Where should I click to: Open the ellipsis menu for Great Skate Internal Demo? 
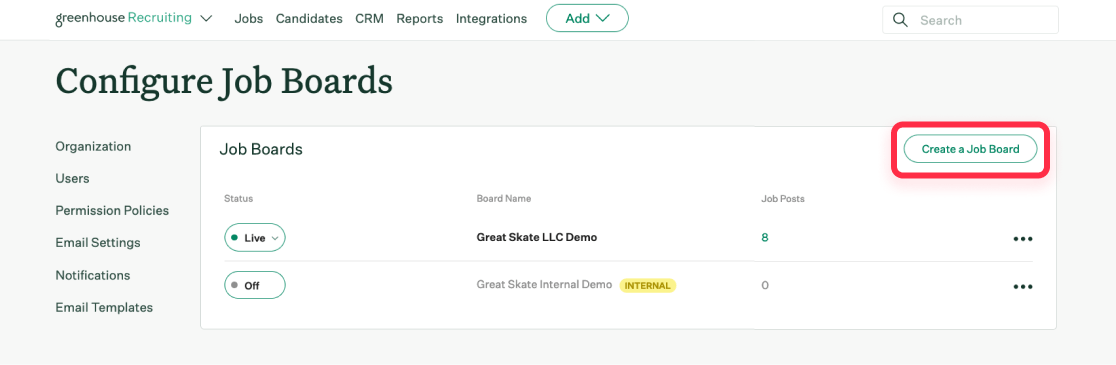[1023, 287]
